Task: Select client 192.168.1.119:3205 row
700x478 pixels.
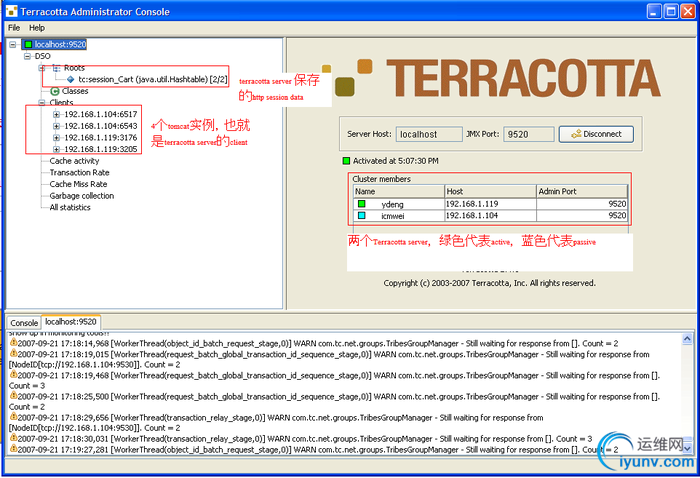Action: tap(100, 149)
